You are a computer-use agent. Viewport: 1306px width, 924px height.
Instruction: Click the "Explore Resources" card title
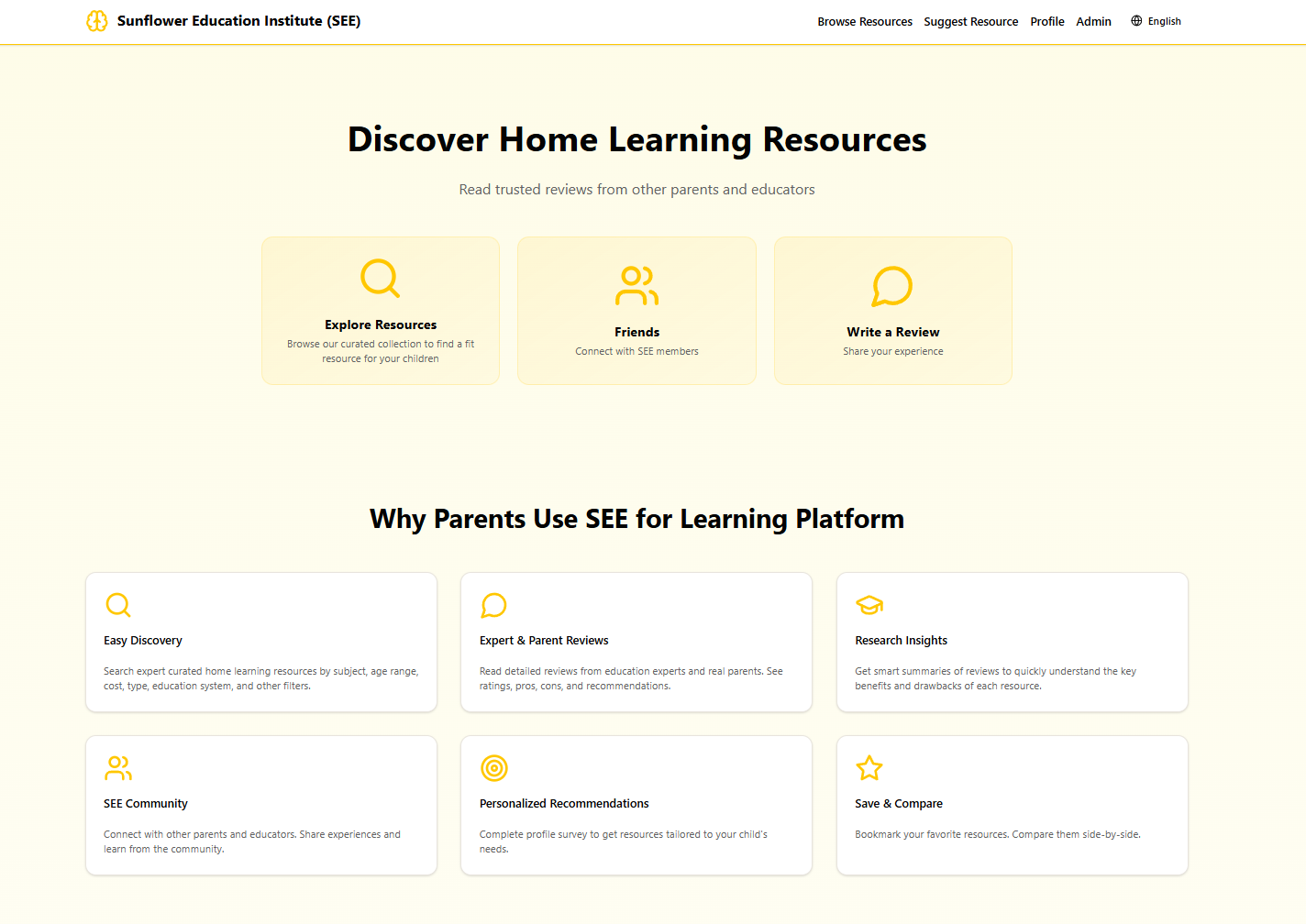381,324
